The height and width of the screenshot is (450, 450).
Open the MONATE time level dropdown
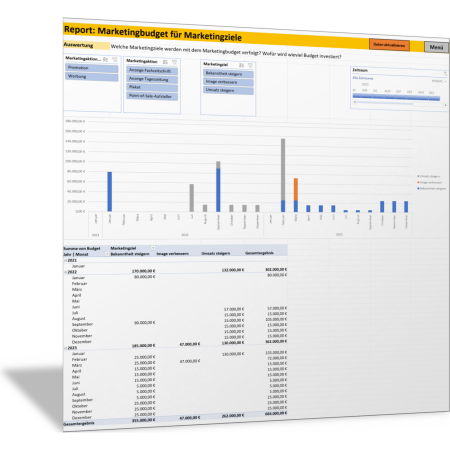pos(439,81)
